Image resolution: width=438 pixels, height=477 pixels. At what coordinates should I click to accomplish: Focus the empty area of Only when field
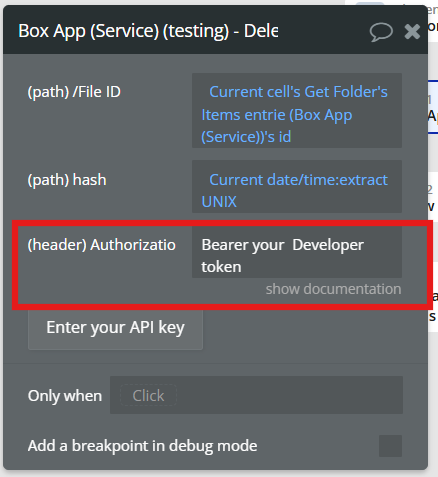tap(288, 395)
